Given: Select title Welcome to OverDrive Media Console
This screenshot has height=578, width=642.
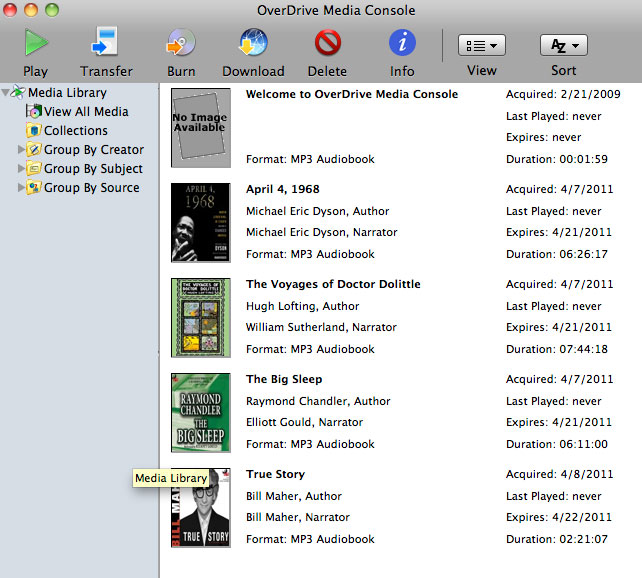Looking at the screenshot, I should tap(352, 94).
